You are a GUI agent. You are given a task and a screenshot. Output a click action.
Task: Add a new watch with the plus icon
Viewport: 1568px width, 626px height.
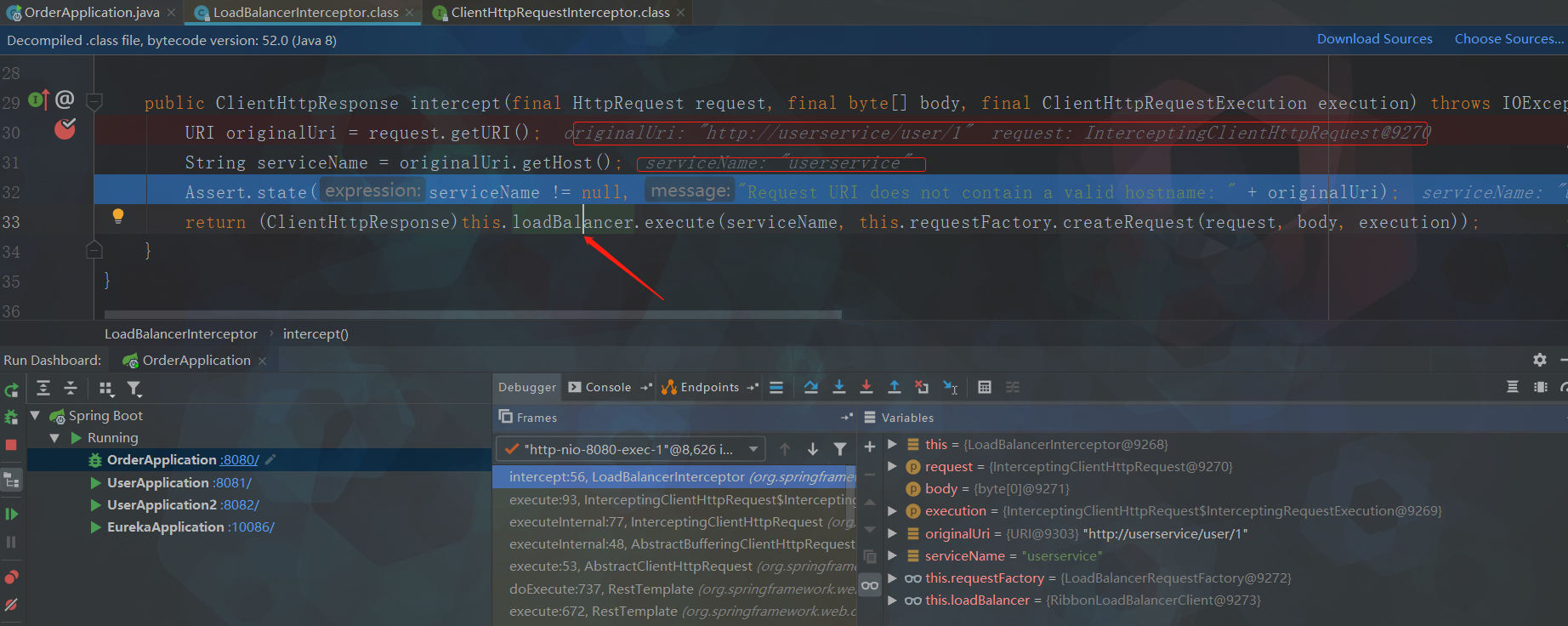pos(870,447)
